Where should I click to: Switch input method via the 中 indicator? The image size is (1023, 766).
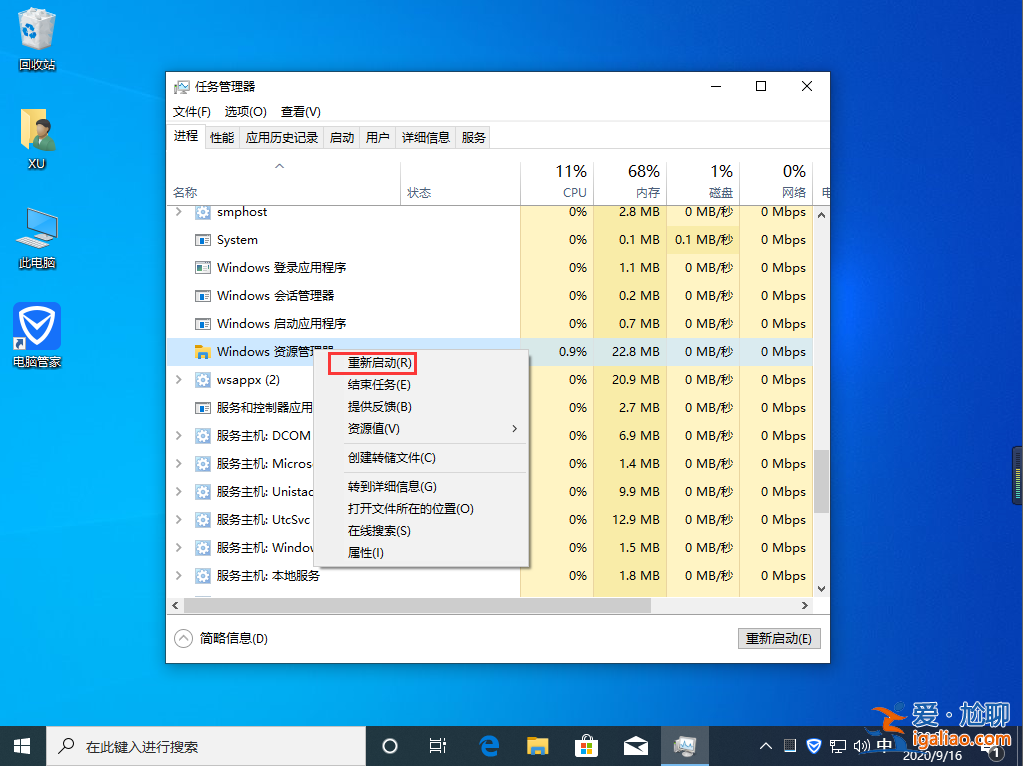[884, 745]
